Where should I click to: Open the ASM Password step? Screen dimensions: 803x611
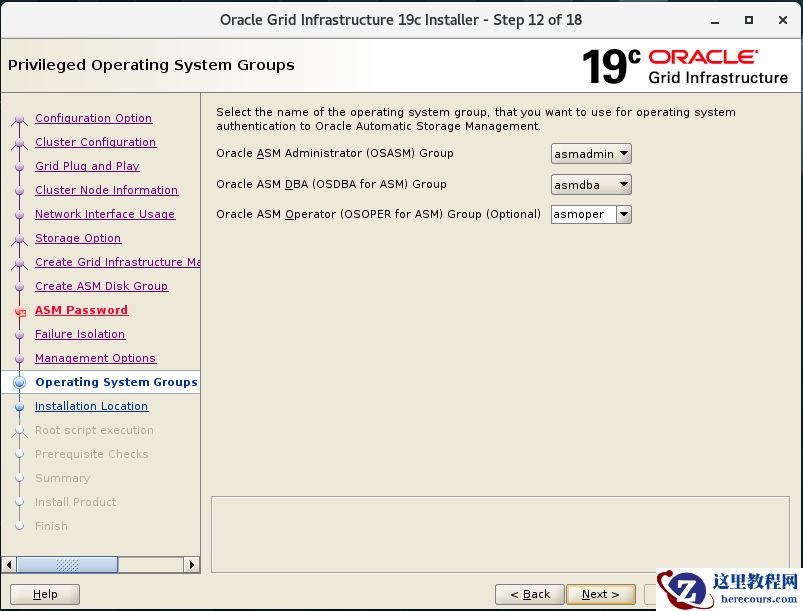[81, 310]
